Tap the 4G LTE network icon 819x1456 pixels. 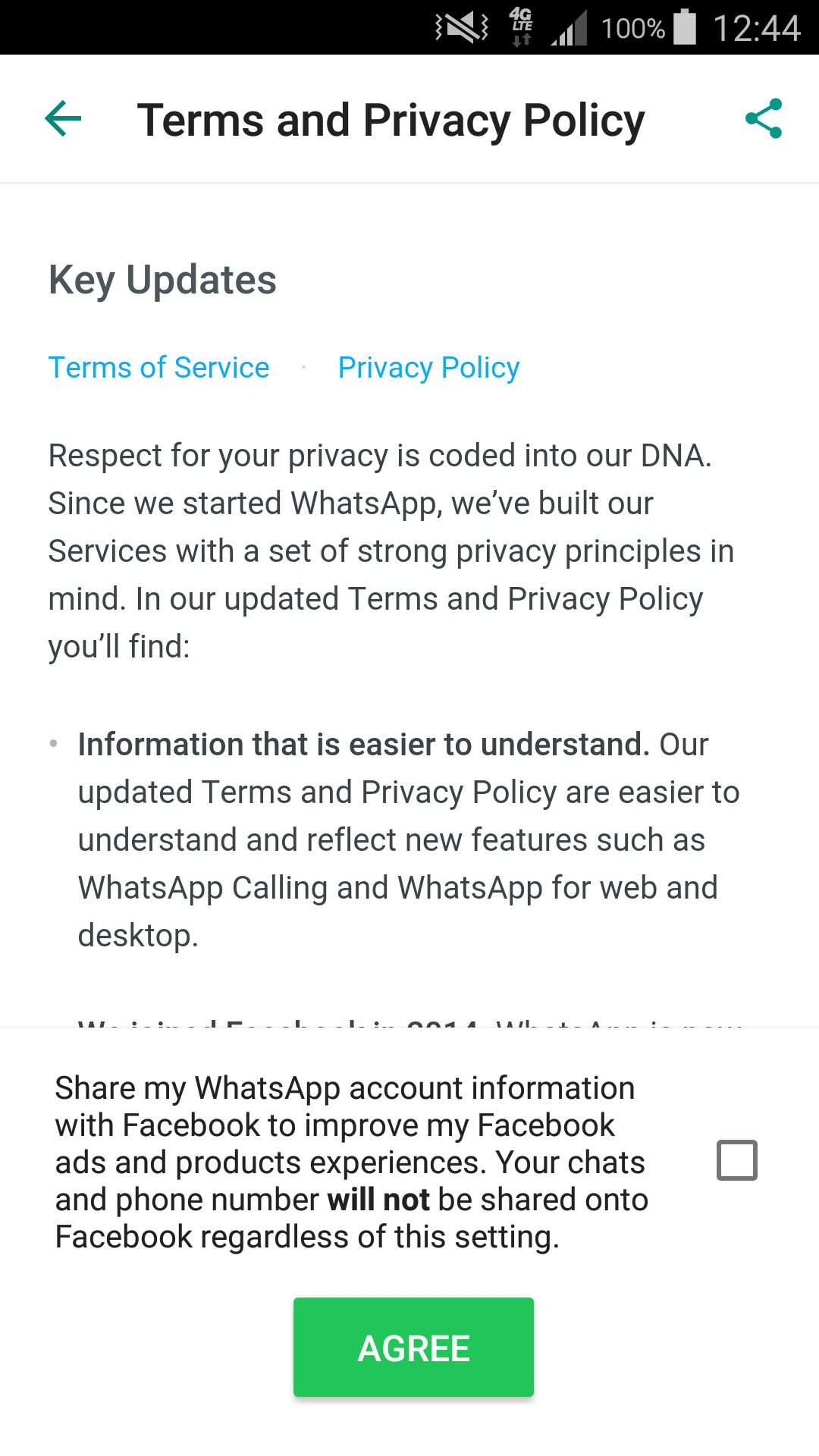(x=522, y=27)
